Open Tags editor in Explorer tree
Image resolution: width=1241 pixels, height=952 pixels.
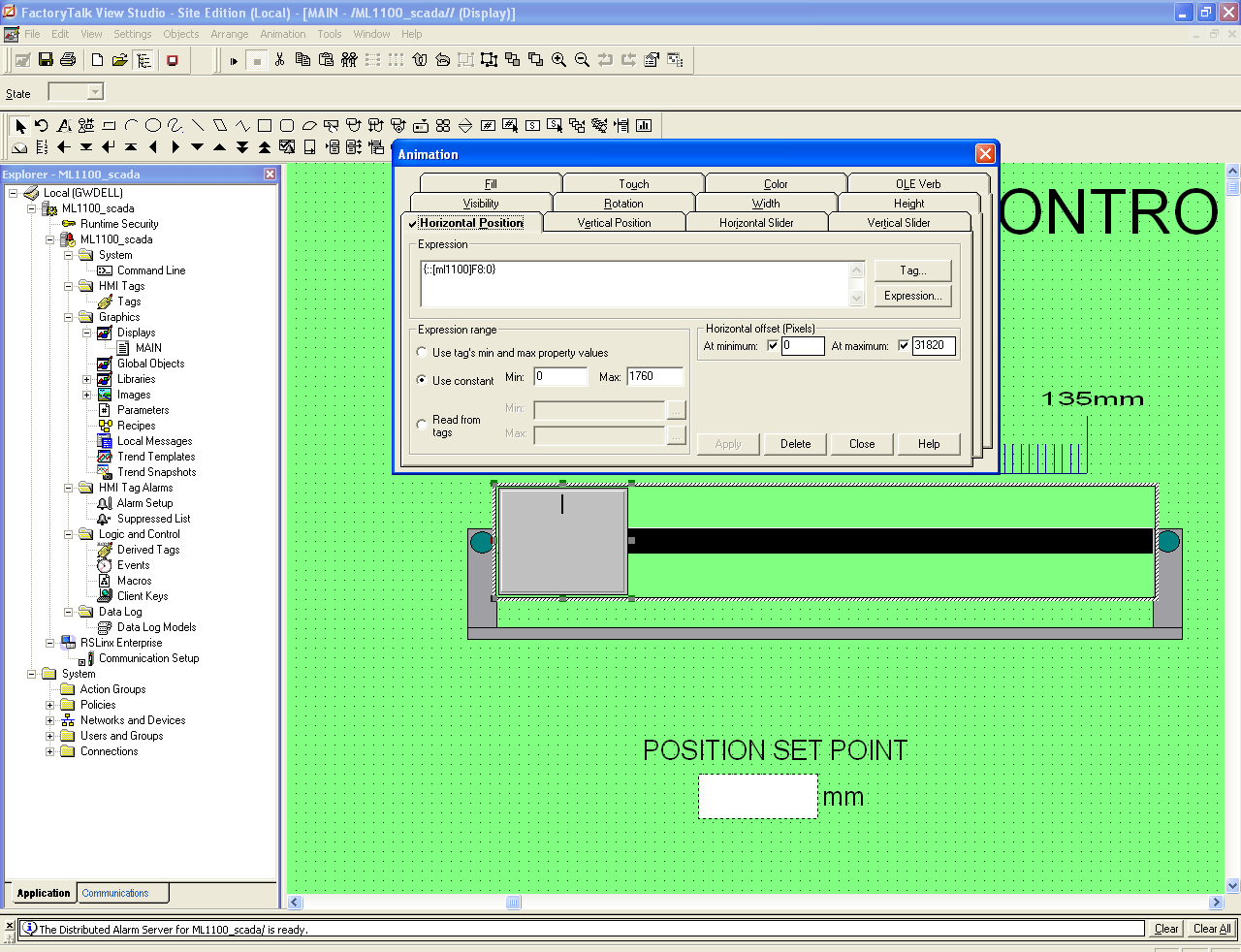129,301
